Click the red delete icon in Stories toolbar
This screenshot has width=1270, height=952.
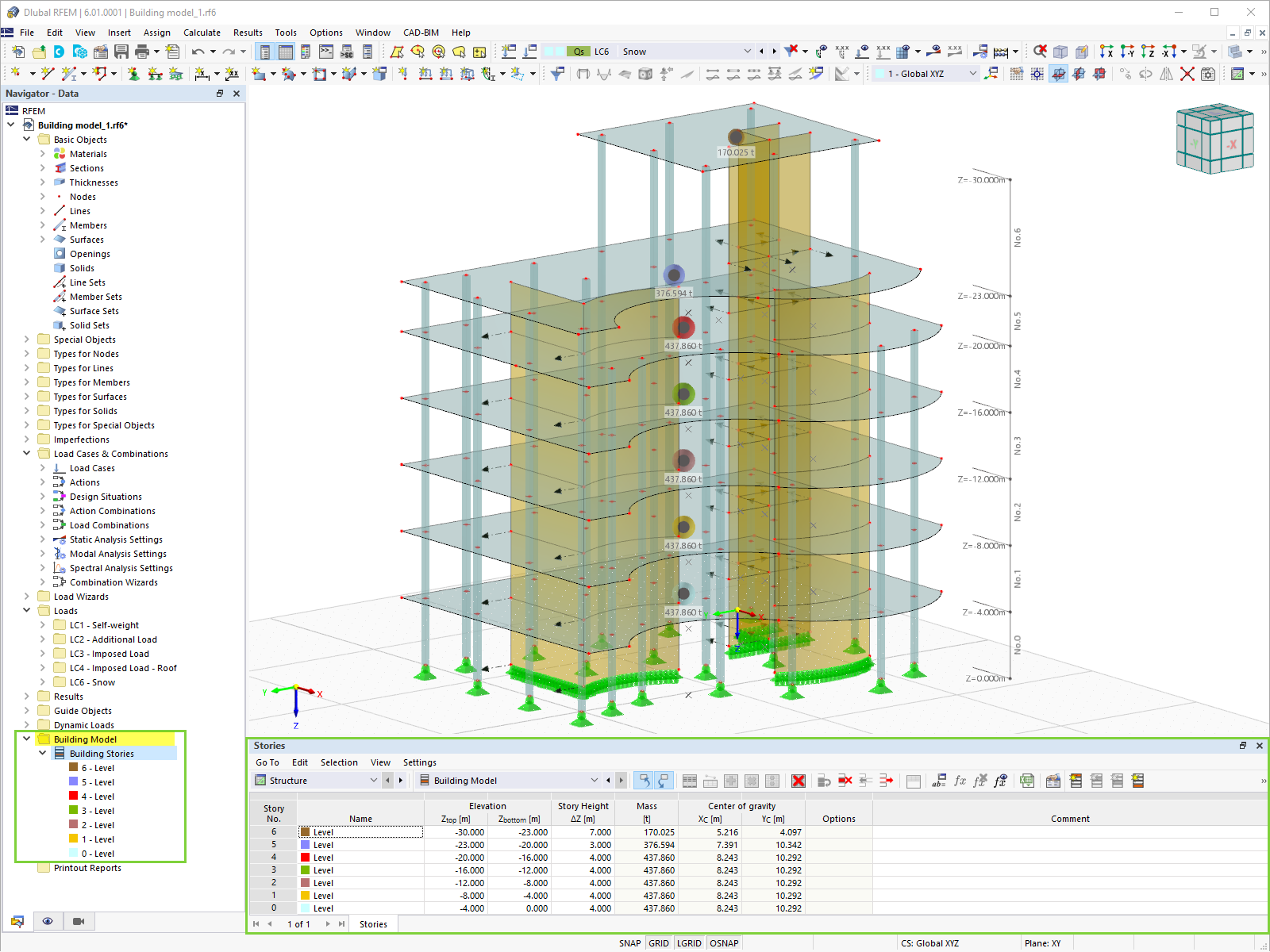pyautogui.click(x=799, y=781)
